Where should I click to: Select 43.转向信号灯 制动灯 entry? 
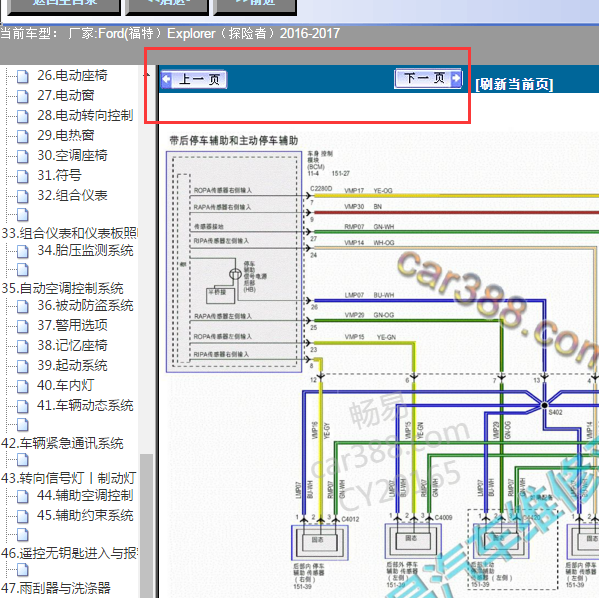[x=69, y=478]
